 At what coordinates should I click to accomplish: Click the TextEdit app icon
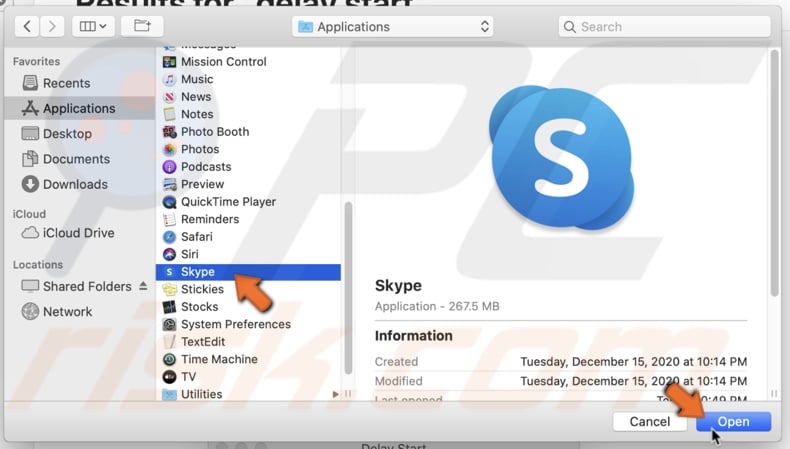click(x=169, y=342)
